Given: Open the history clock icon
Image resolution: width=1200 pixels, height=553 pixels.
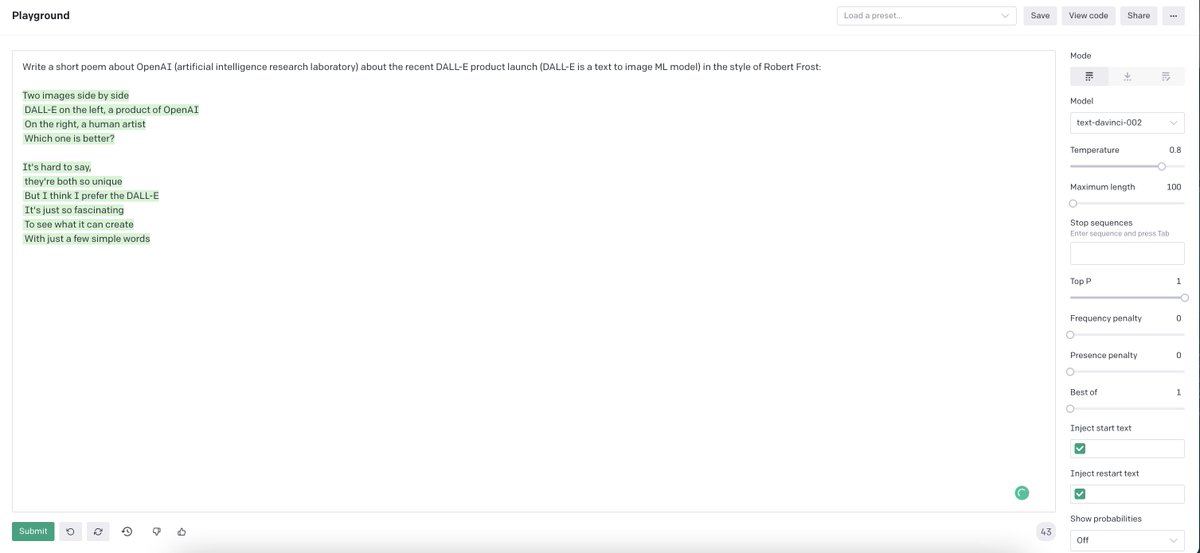Looking at the screenshot, I should click(127, 532).
